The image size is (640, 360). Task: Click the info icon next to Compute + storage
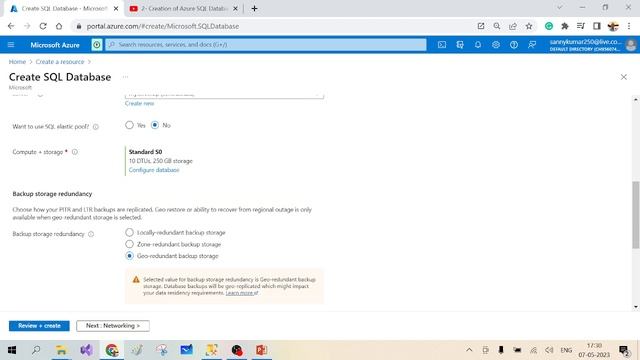(x=75, y=152)
